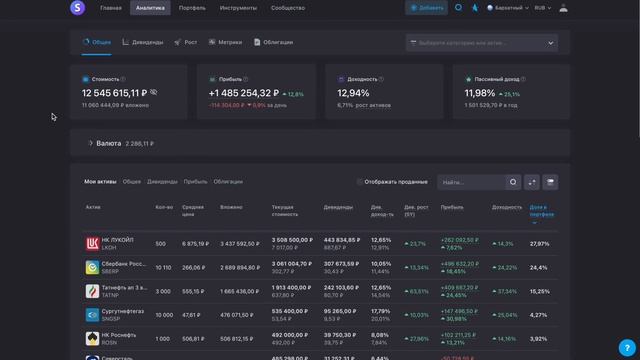The image size is (640, 360).
Task: Sort by the Актив column header
Action: [x=93, y=207]
